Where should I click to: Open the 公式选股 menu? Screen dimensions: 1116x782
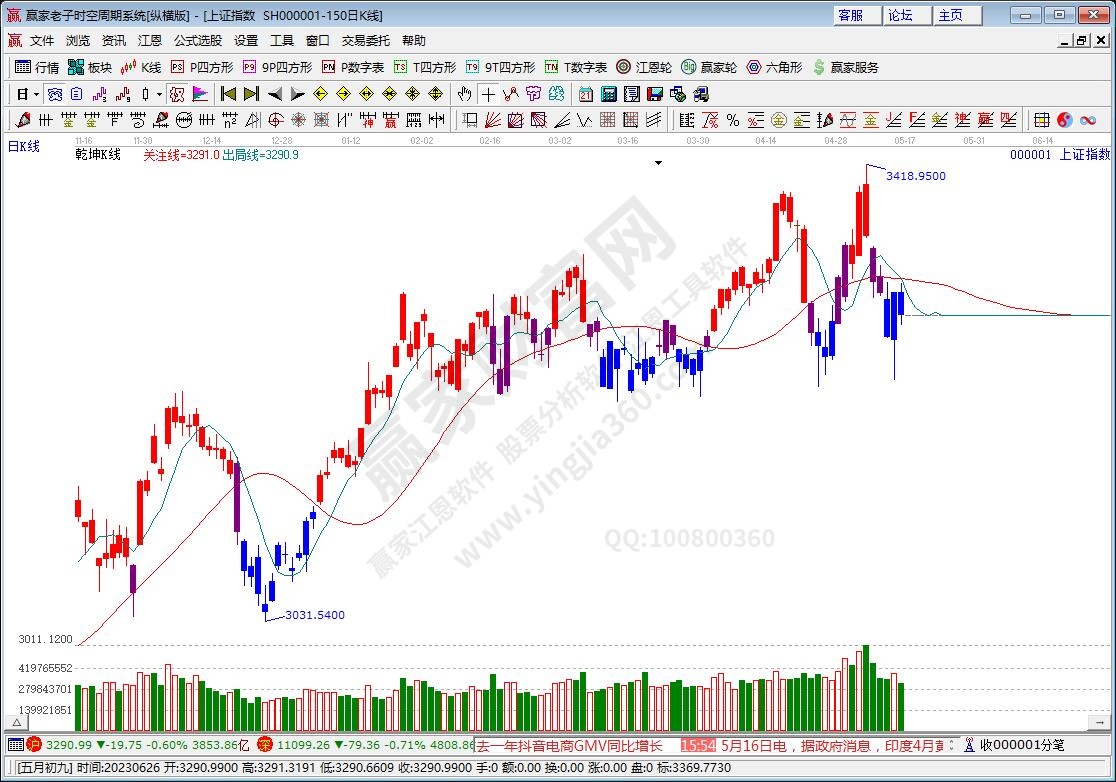(x=198, y=41)
